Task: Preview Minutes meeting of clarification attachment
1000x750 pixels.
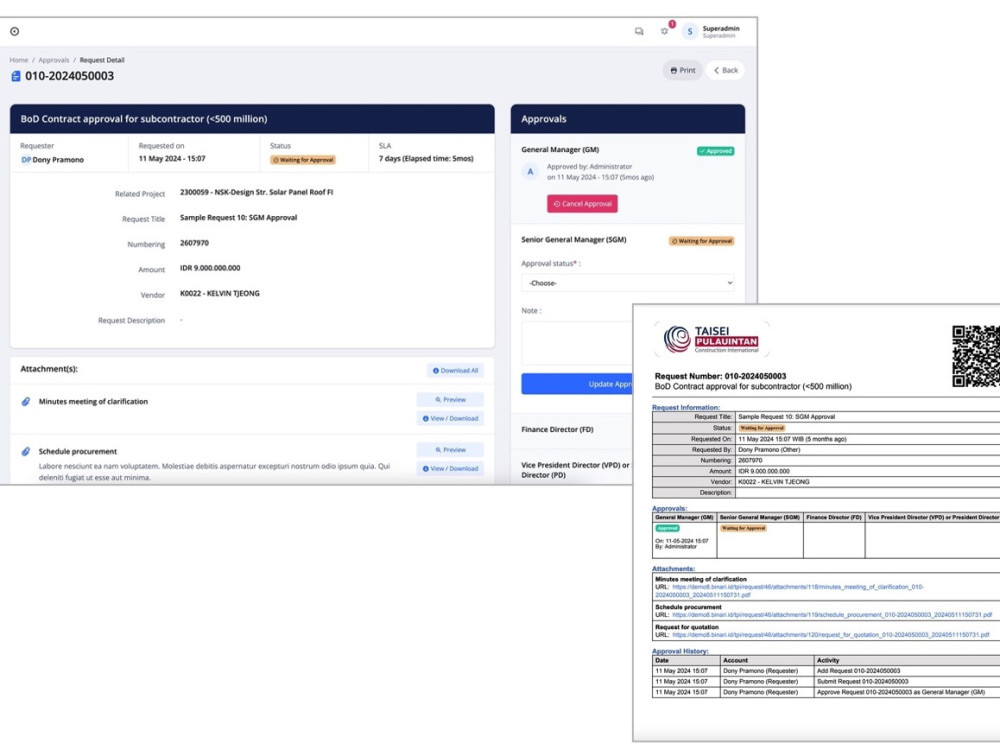Action: point(450,400)
